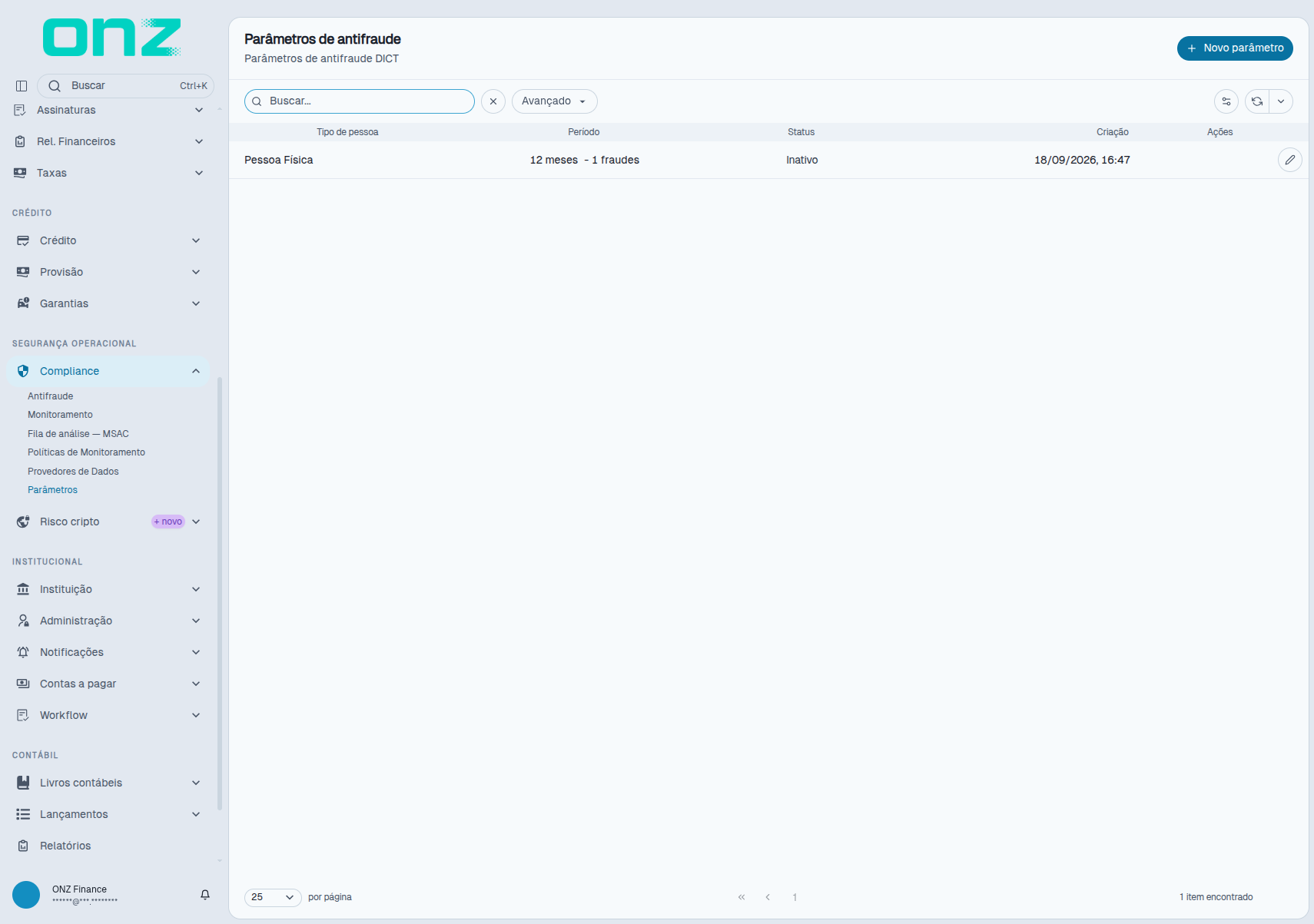Open Antifraude submenu item
The image size is (1314, 924).
point(51,396)
